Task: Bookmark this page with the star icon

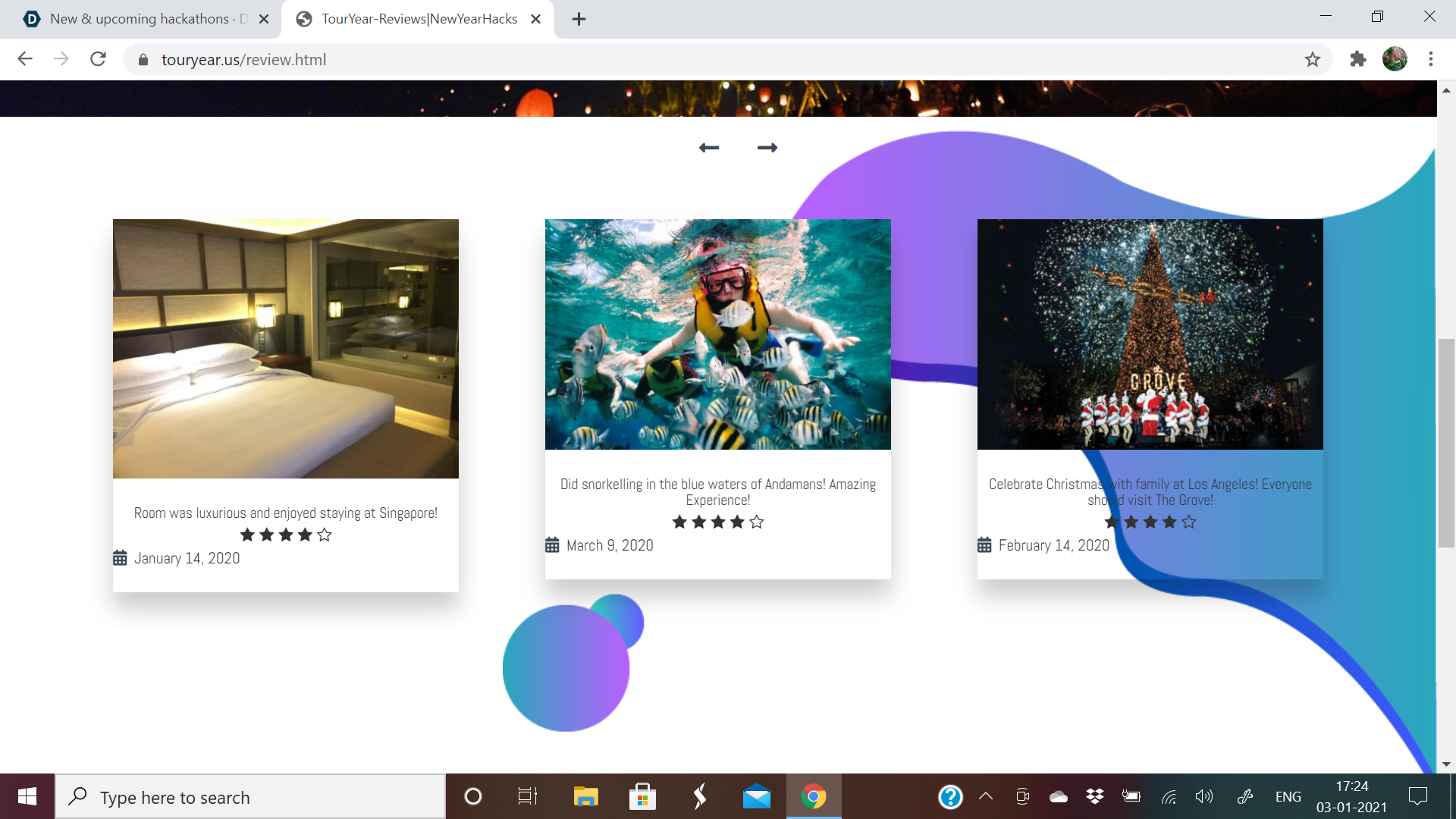Action: click(1313, 59)
